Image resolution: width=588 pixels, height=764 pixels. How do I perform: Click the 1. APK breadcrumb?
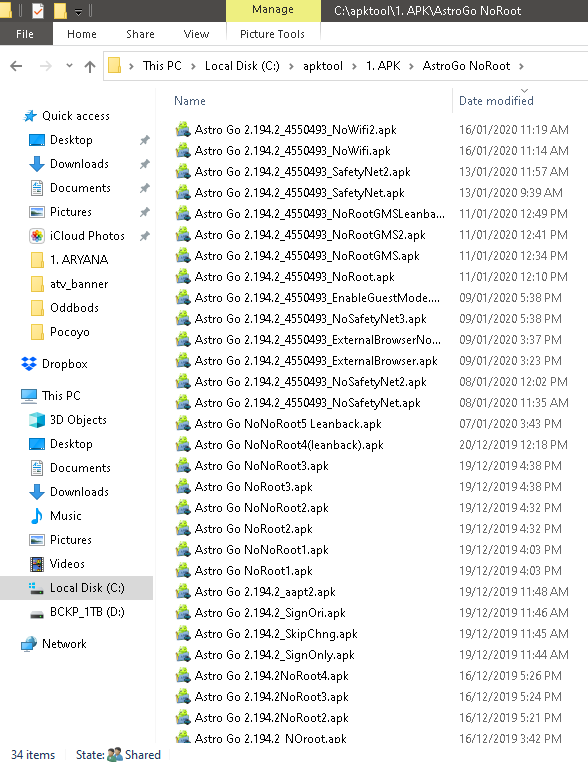[383, 66]
